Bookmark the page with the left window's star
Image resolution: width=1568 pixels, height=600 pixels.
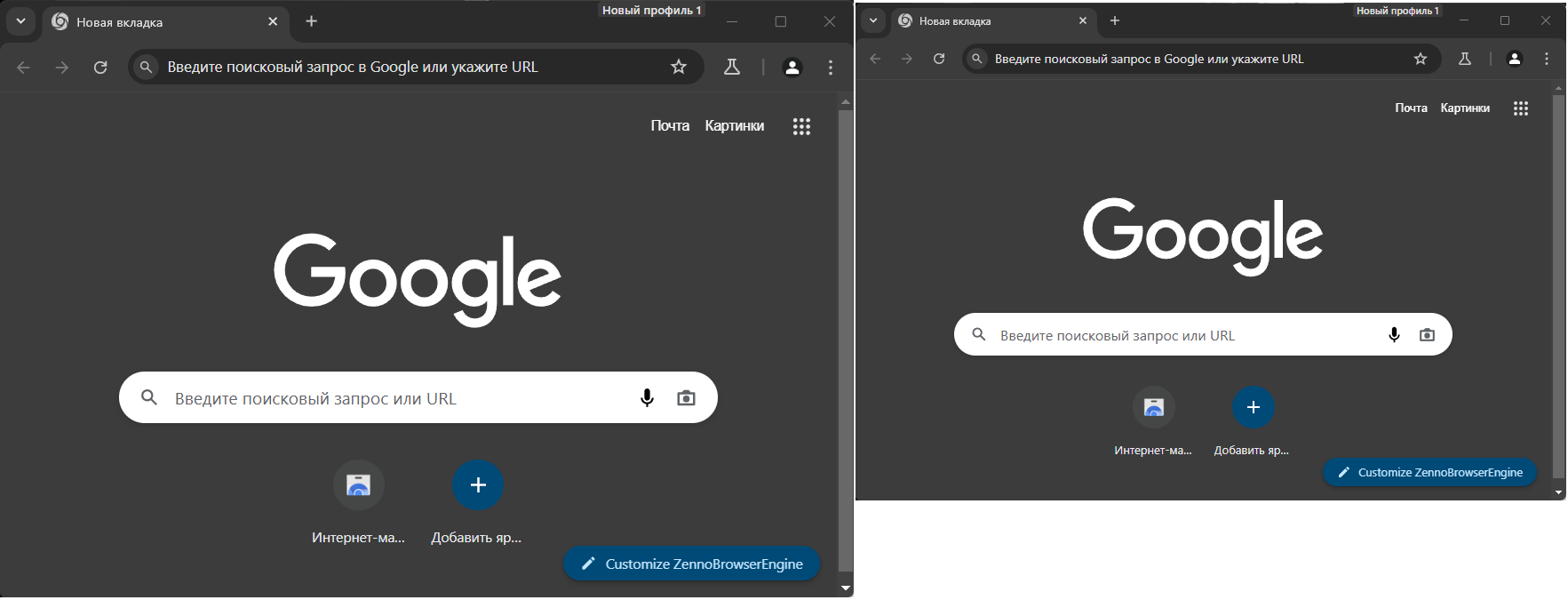(679, 67)
